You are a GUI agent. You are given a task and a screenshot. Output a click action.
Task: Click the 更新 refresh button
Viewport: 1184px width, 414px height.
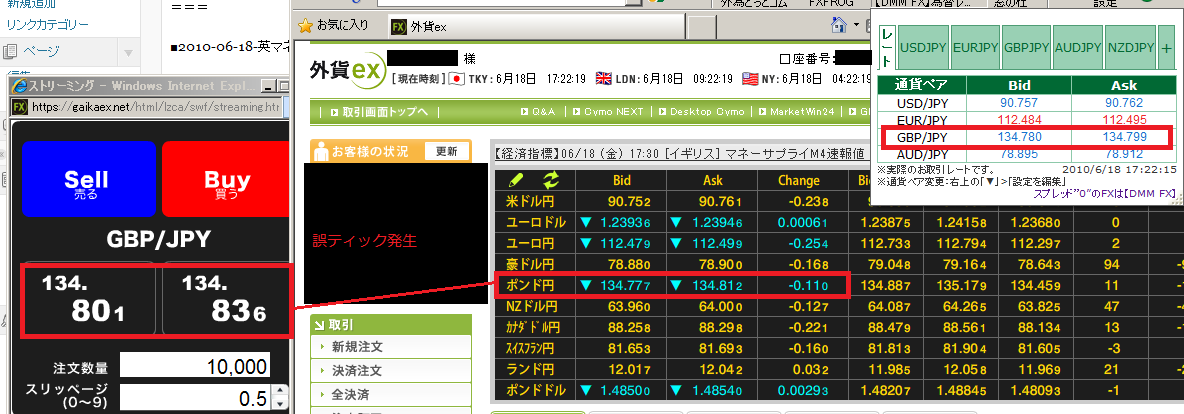click(x=446, y=152)
